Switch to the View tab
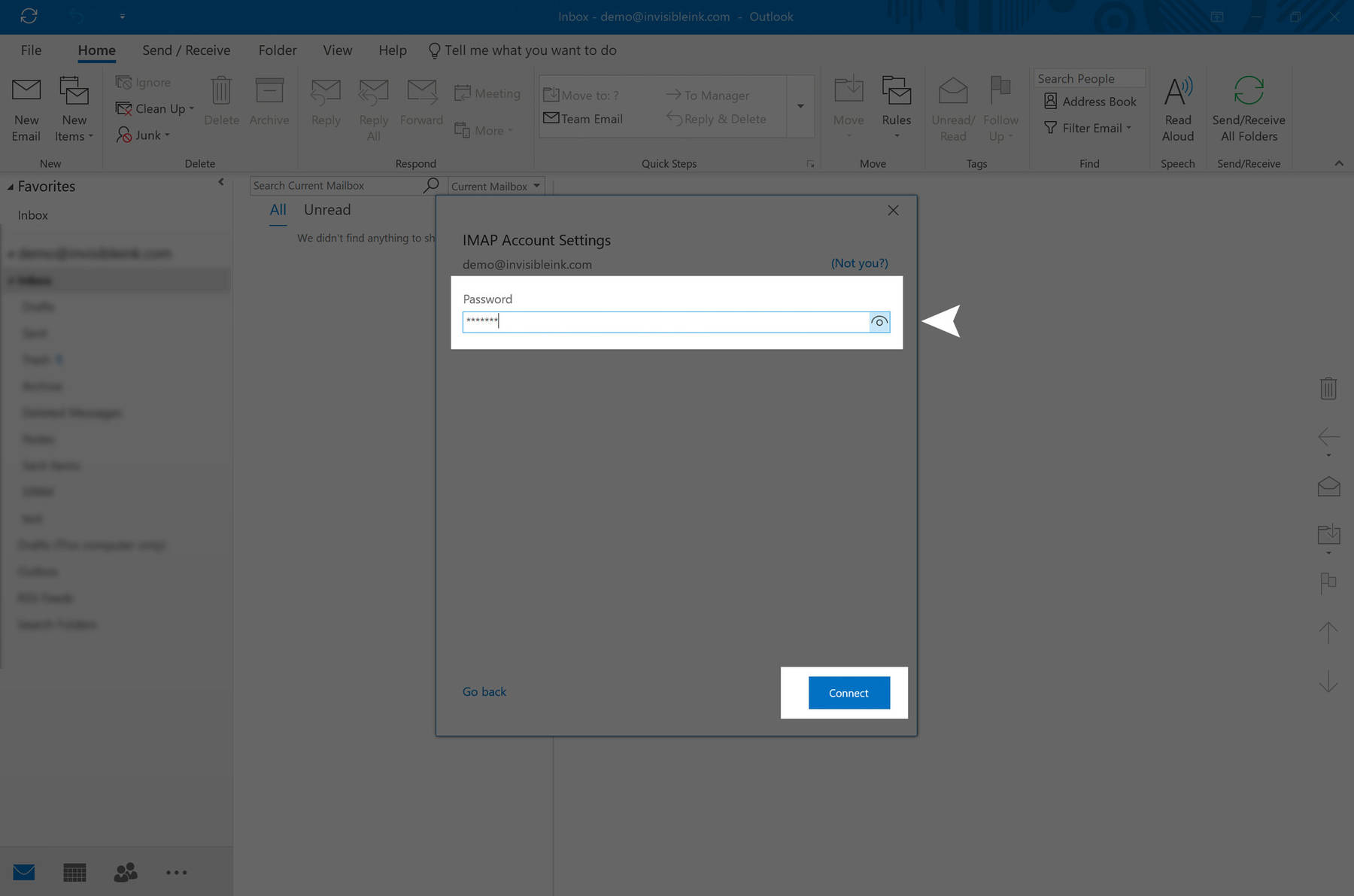Image resolution: width=1354 pixels, height=896 pixels. (338, 50)
